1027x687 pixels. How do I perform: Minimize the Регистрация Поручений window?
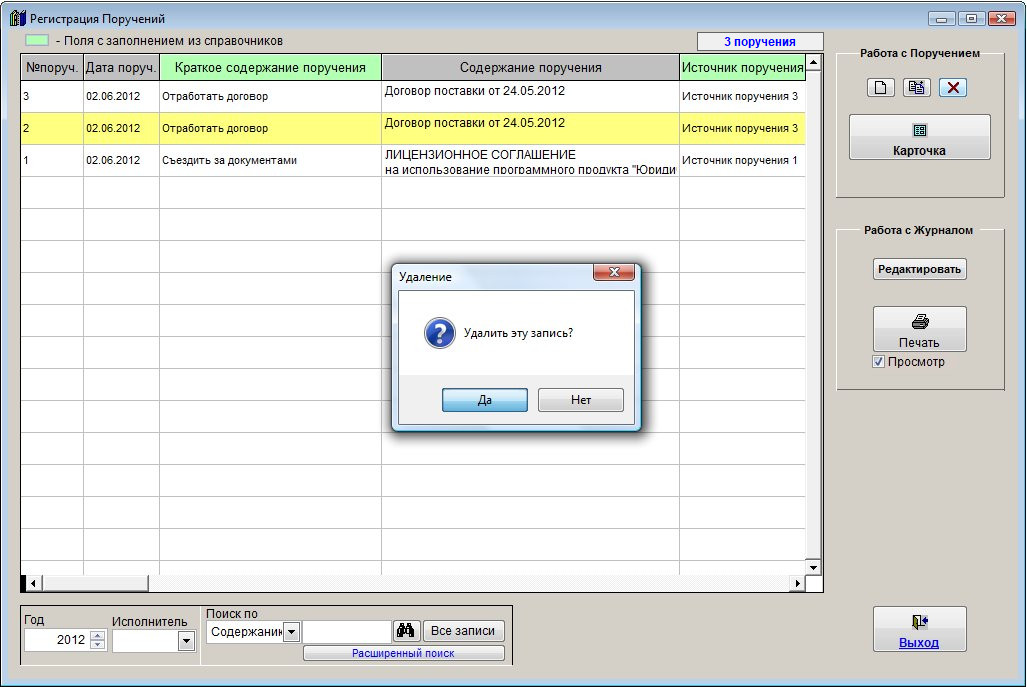(941, 18)
